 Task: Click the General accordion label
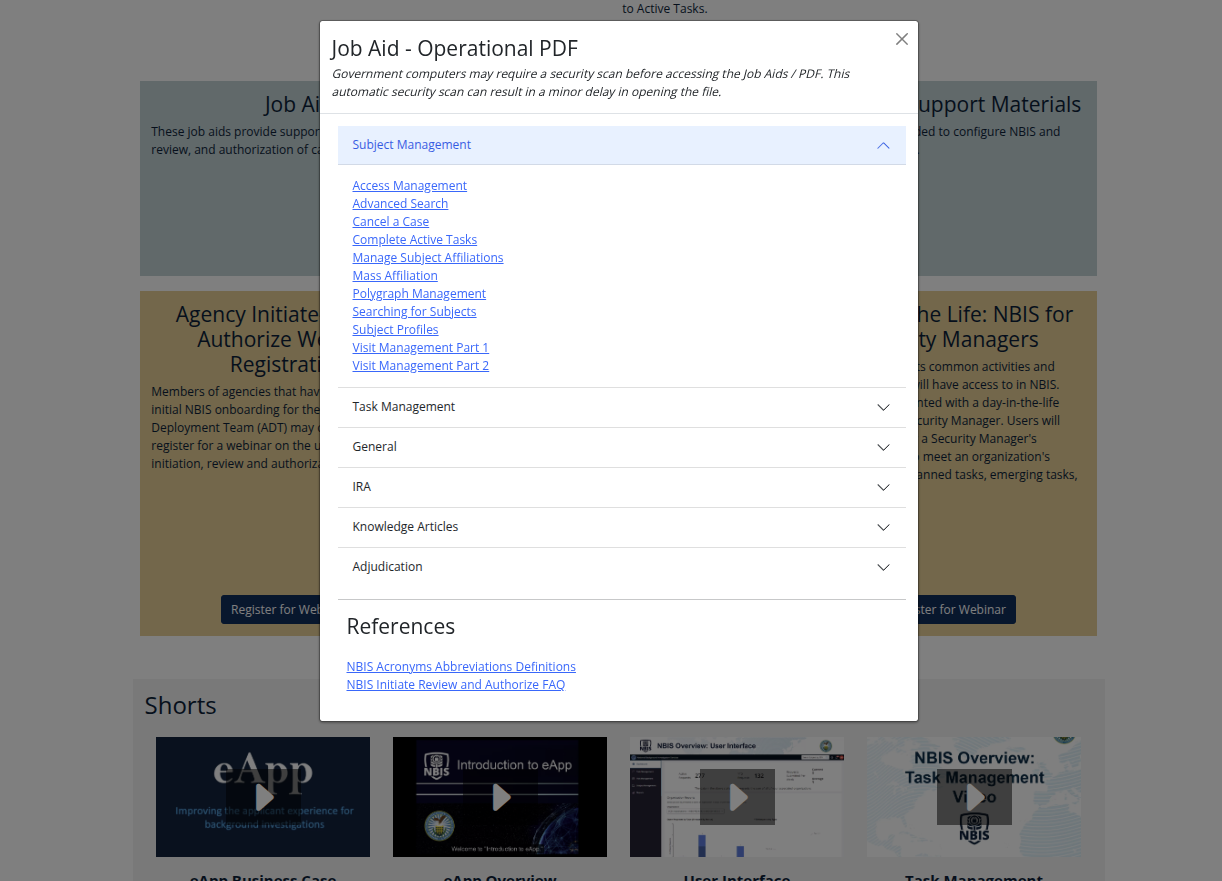tap(374, 447)
